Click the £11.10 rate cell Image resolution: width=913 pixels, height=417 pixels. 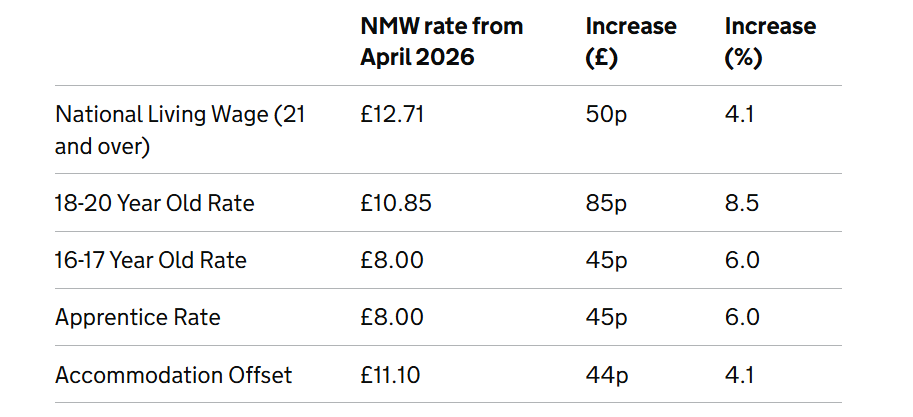coord(391,375)
